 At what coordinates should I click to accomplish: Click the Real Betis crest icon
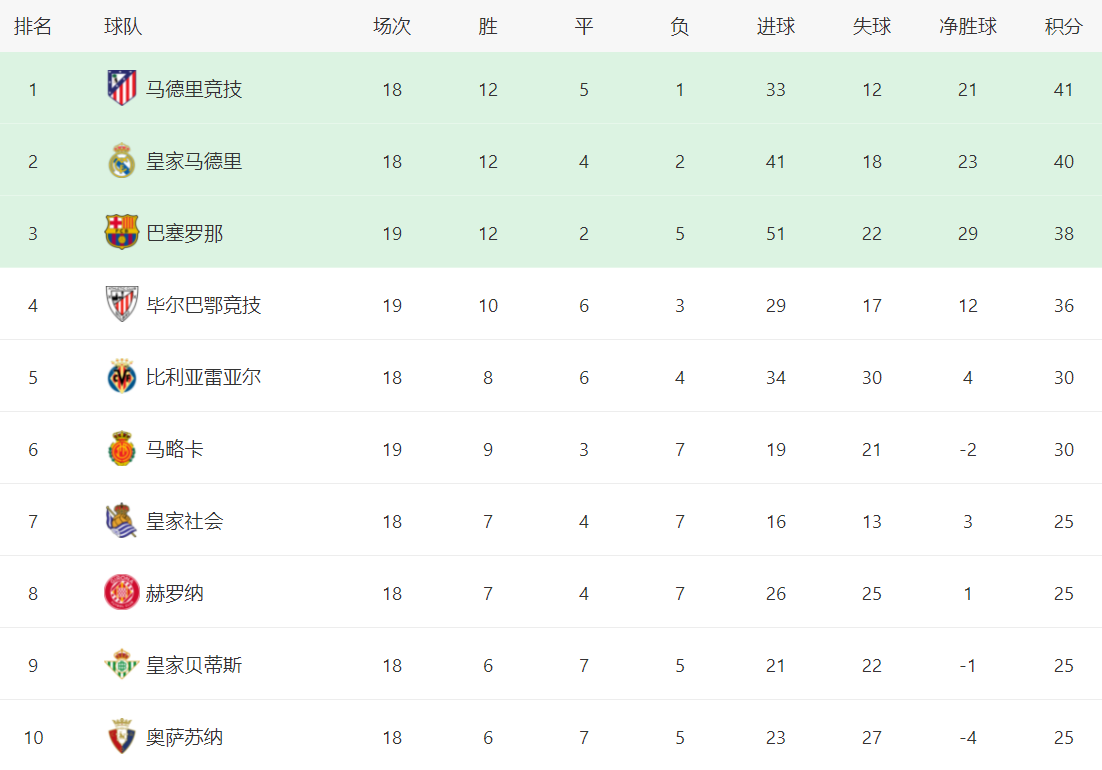pyautogui.click(x=122, y=664)
